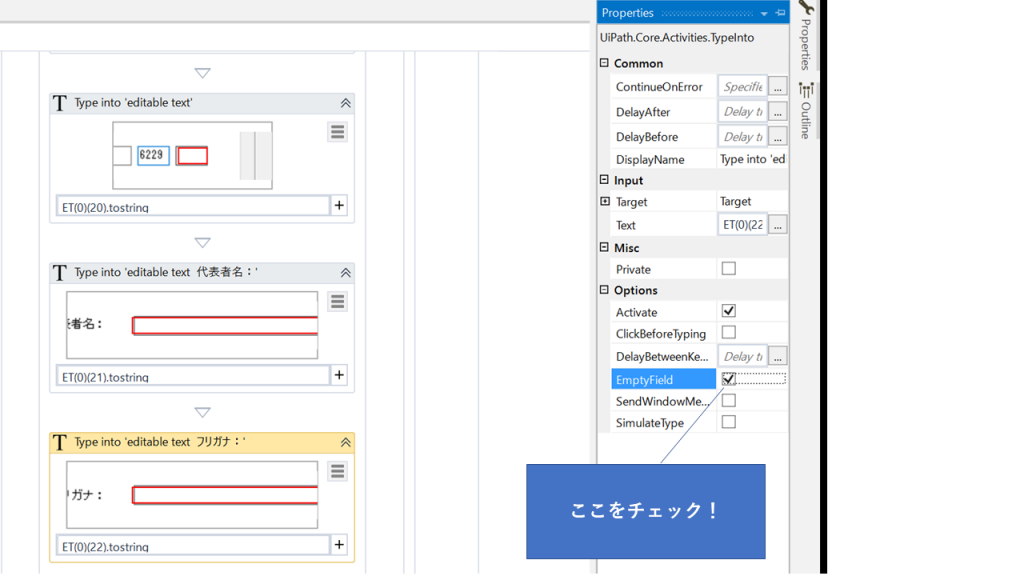Click plus button beside ET(0)(22).tostring
The width and height of the screenshot is (1024, 576).
[x=339, y=545]
